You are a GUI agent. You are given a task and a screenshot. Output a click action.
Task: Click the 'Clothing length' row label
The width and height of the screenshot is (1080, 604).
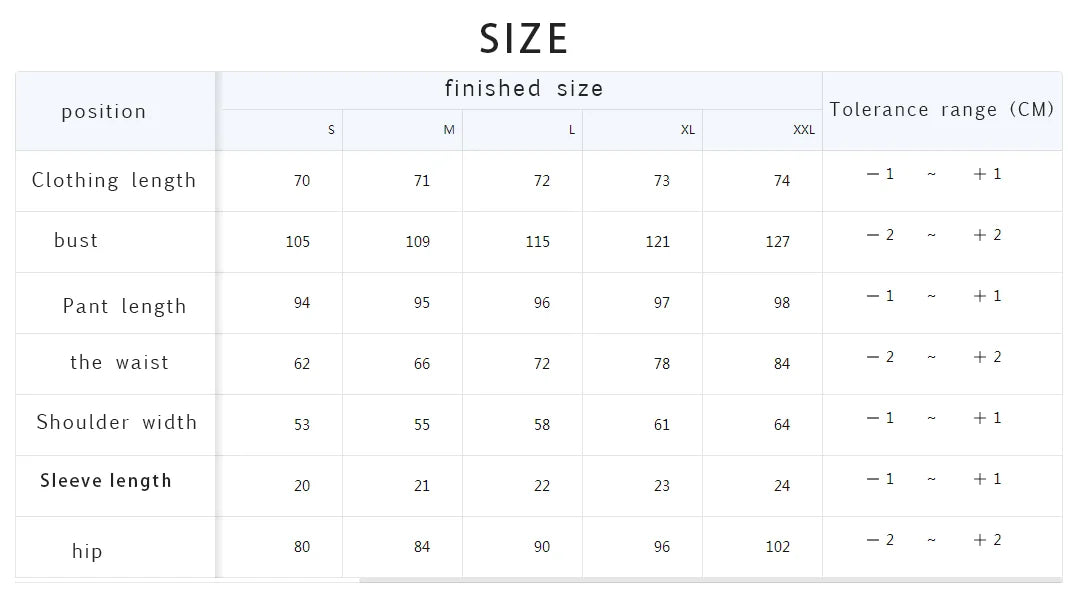[114, 180]
